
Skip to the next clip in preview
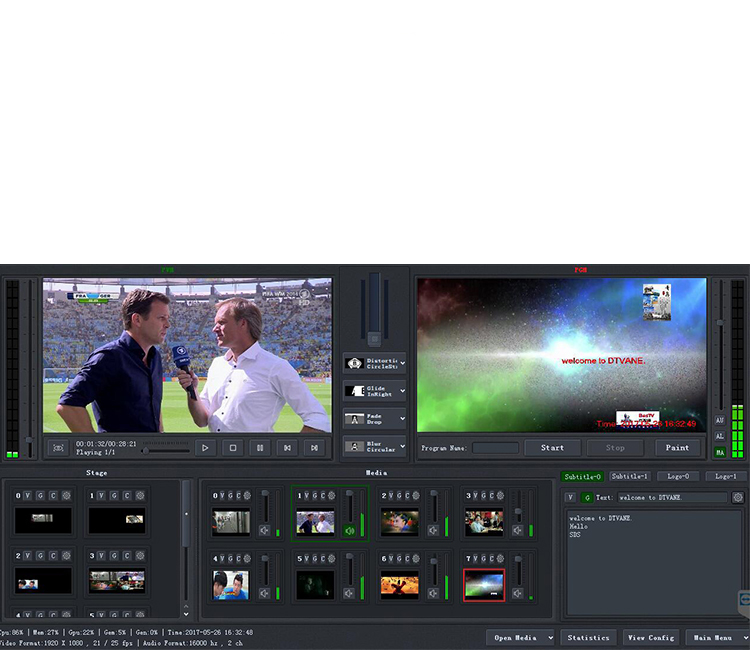(314, 448)
